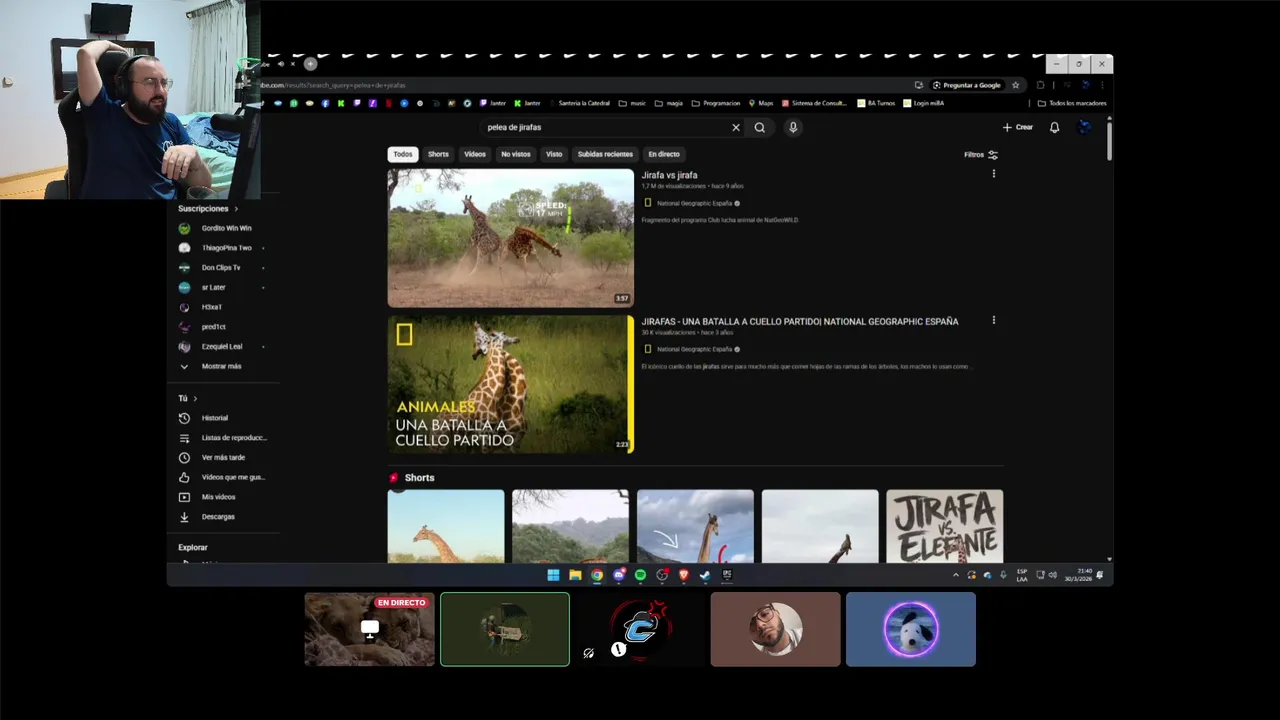The height and width of the screenshot is (720, 1280).
Task: Open Don Clips Tv subscription channel
Action: 210,268
